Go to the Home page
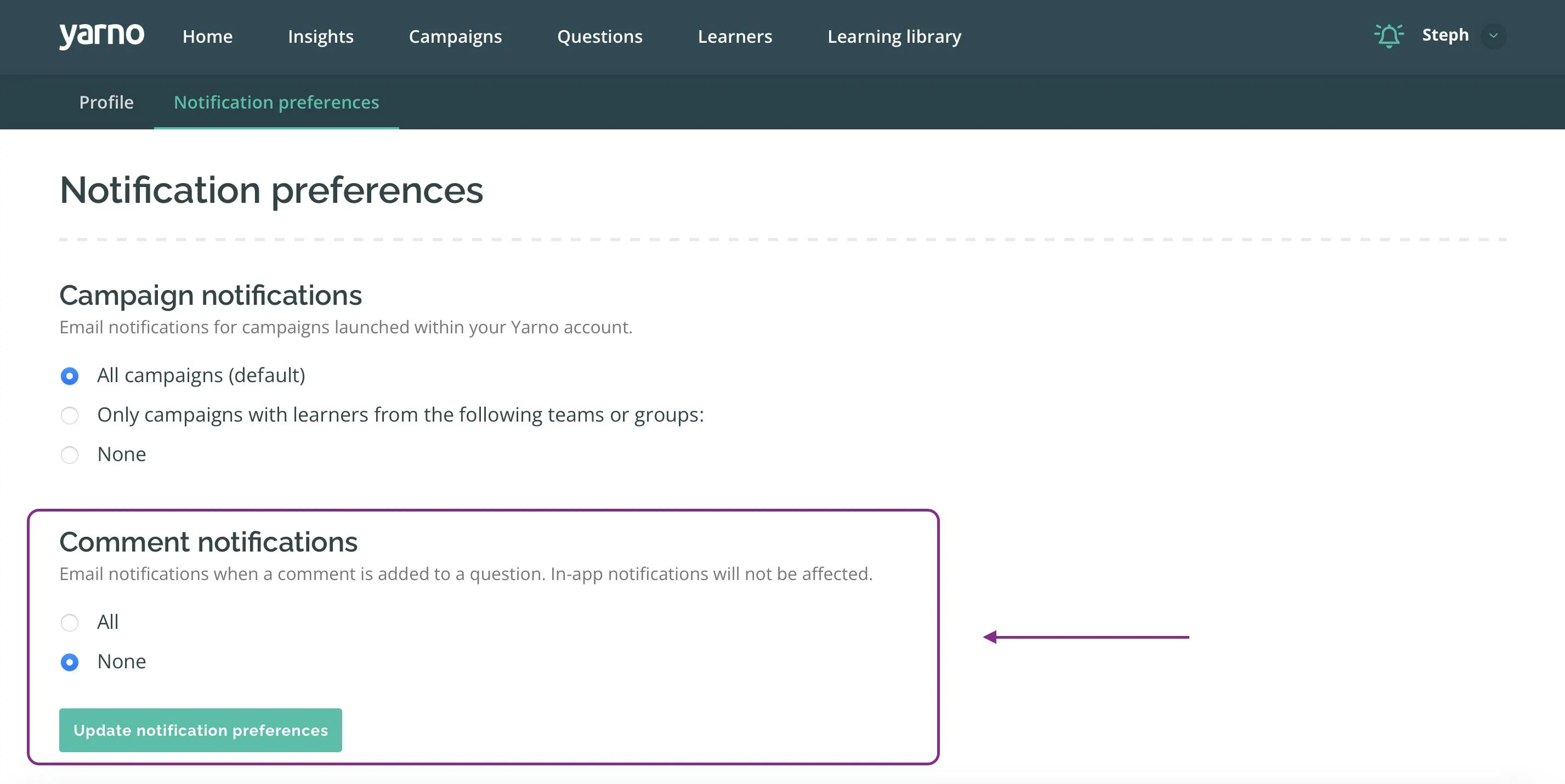1565x784 pixels. click(207, 36)
